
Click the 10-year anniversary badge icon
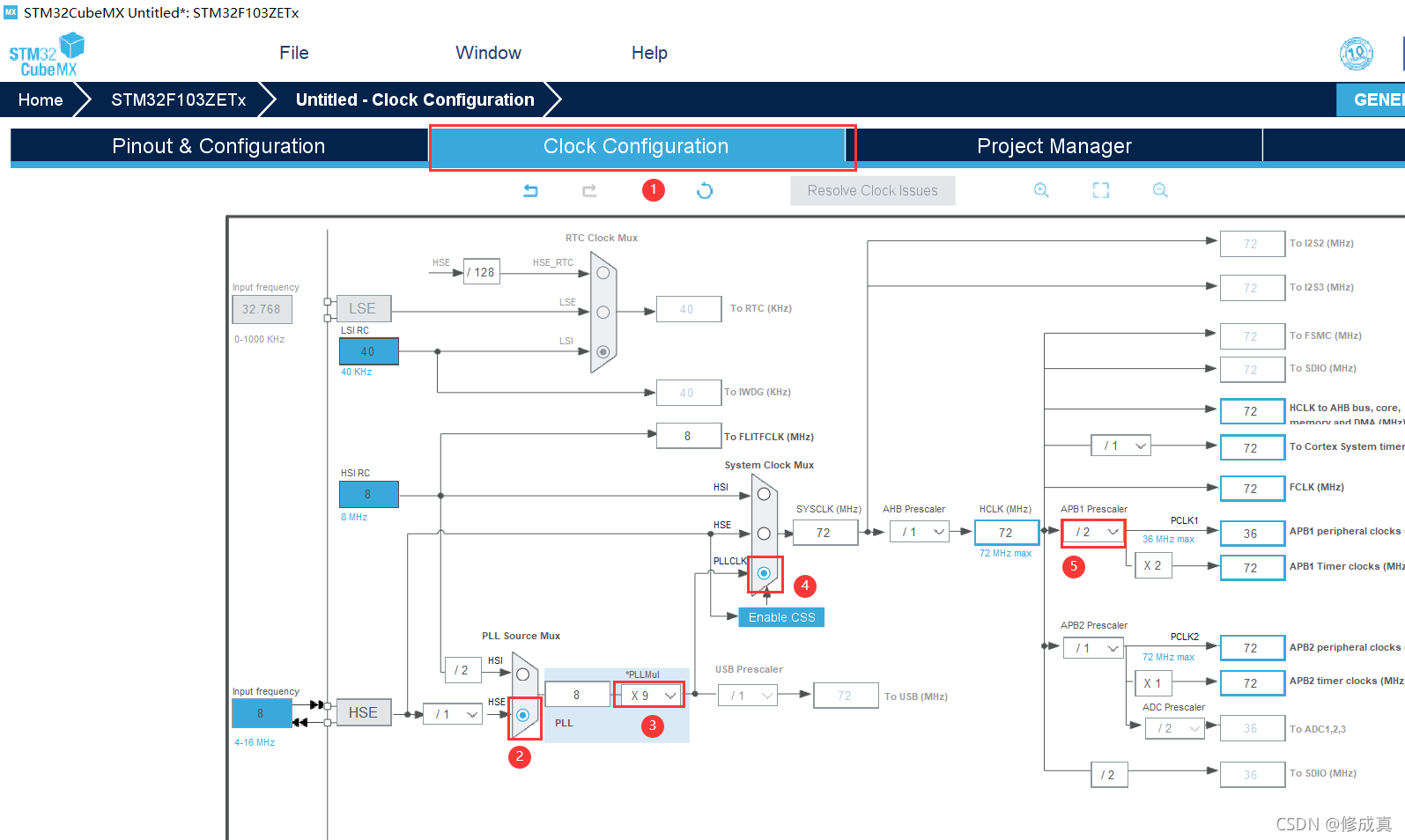pos(1357,54)
